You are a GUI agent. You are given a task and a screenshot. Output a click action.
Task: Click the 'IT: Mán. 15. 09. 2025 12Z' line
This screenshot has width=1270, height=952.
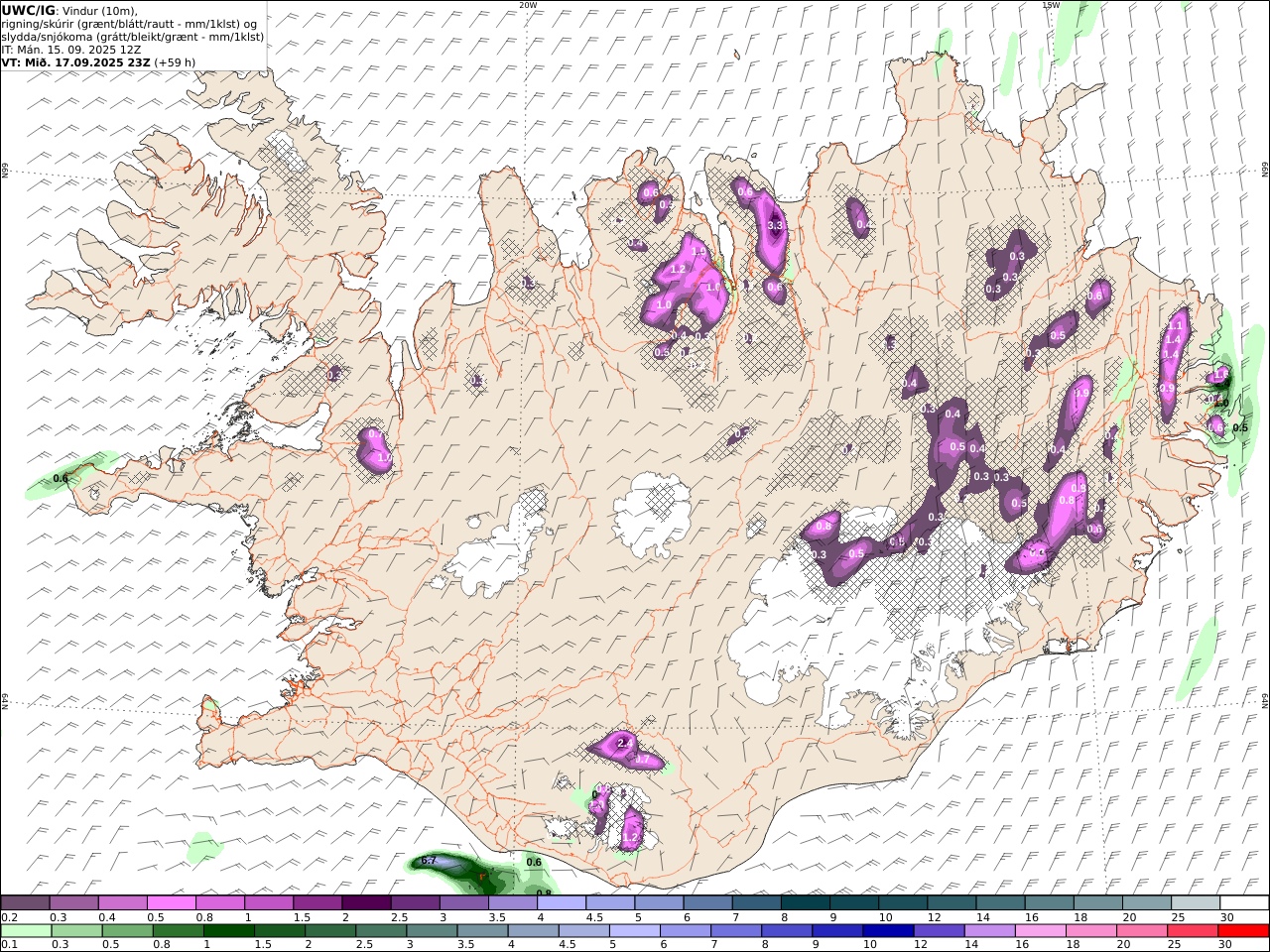(70, 50)
